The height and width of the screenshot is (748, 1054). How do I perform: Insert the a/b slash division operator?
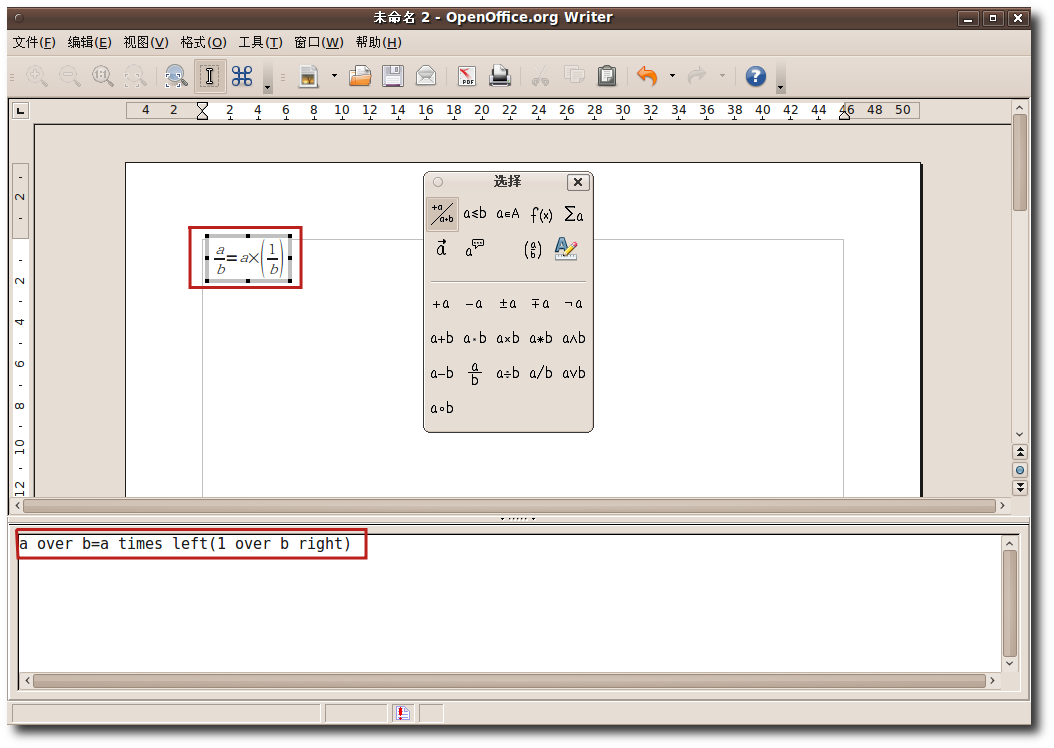pos(540,373)
